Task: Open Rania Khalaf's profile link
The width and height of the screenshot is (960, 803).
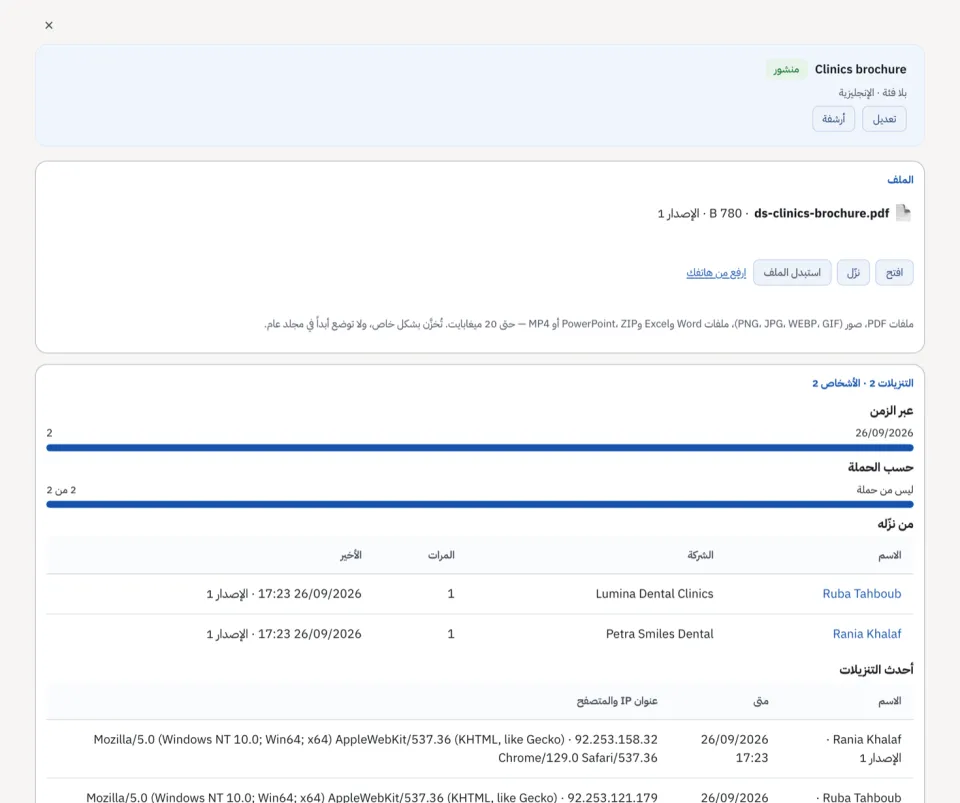Action: tap(866, 634)
